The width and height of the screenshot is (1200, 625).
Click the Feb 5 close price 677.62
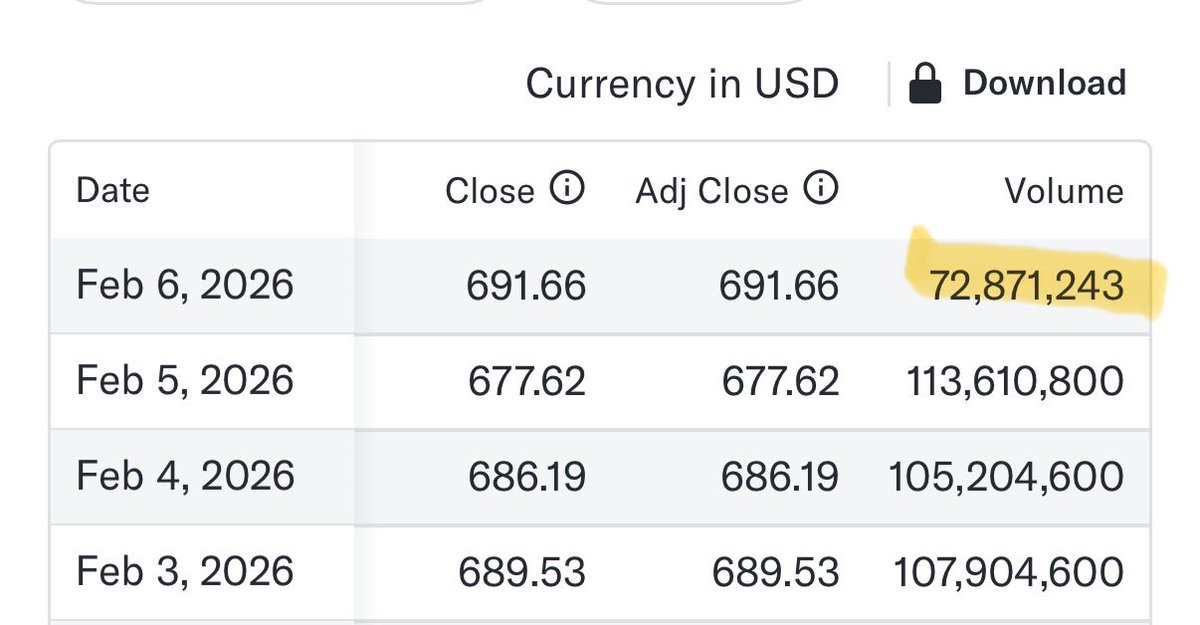(x=527, y=381)
